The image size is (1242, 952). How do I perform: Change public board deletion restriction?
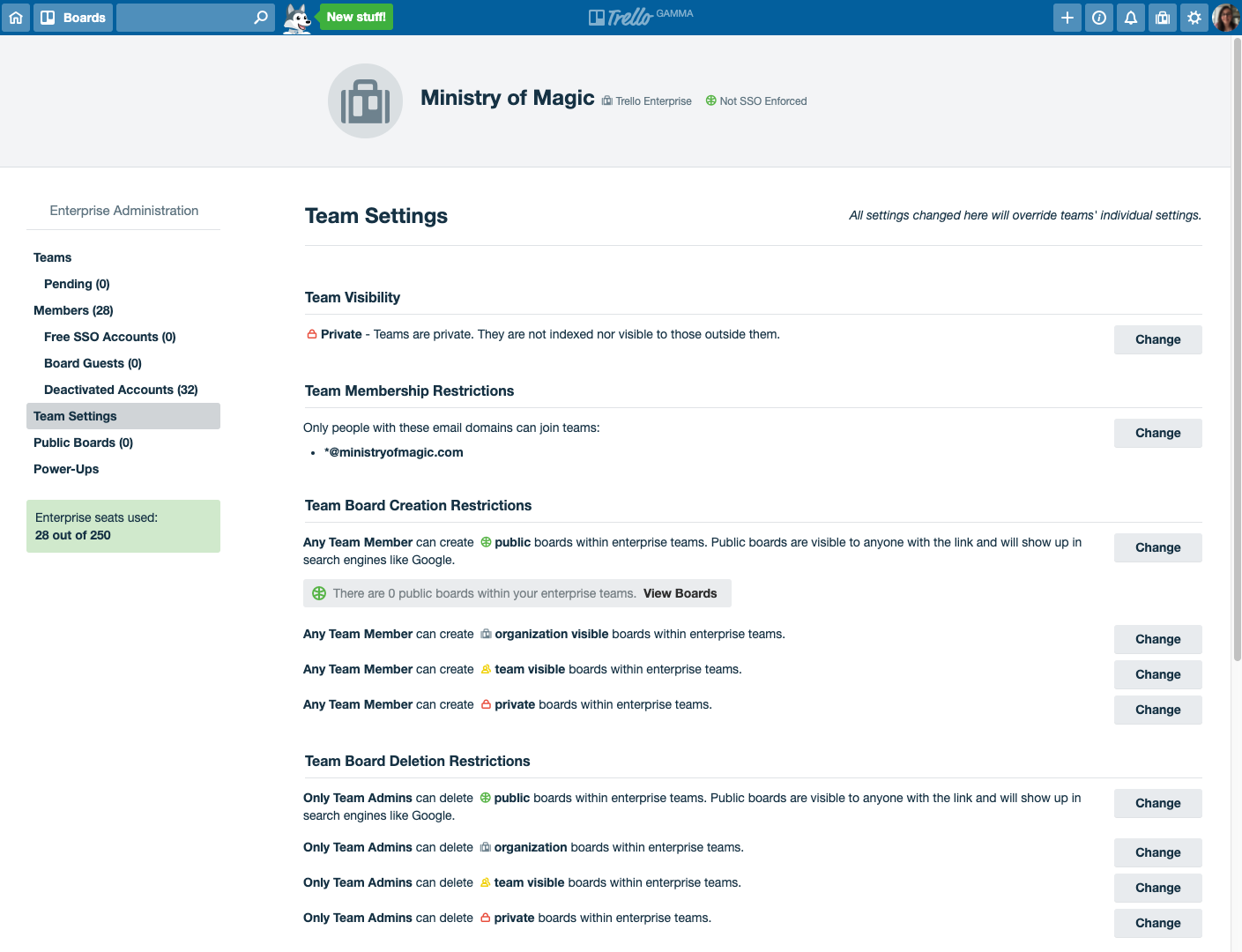[x=1158, y=803]
